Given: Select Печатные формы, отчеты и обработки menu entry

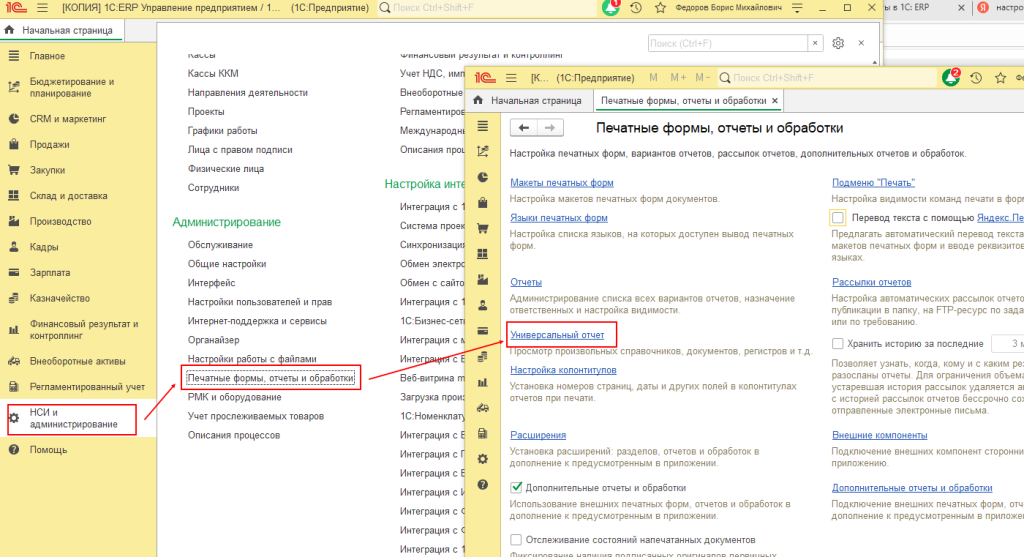Looking at the screenshot, I should point(270,378).
